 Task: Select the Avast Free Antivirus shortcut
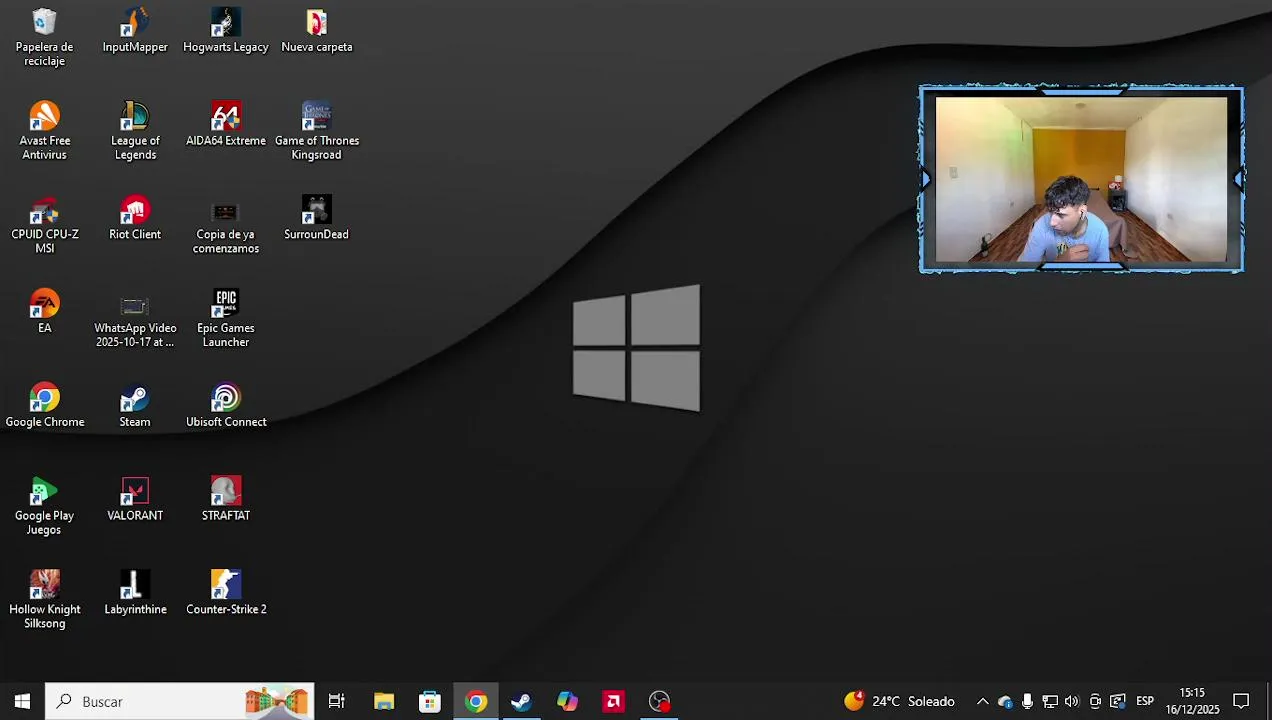click(44, 131)
